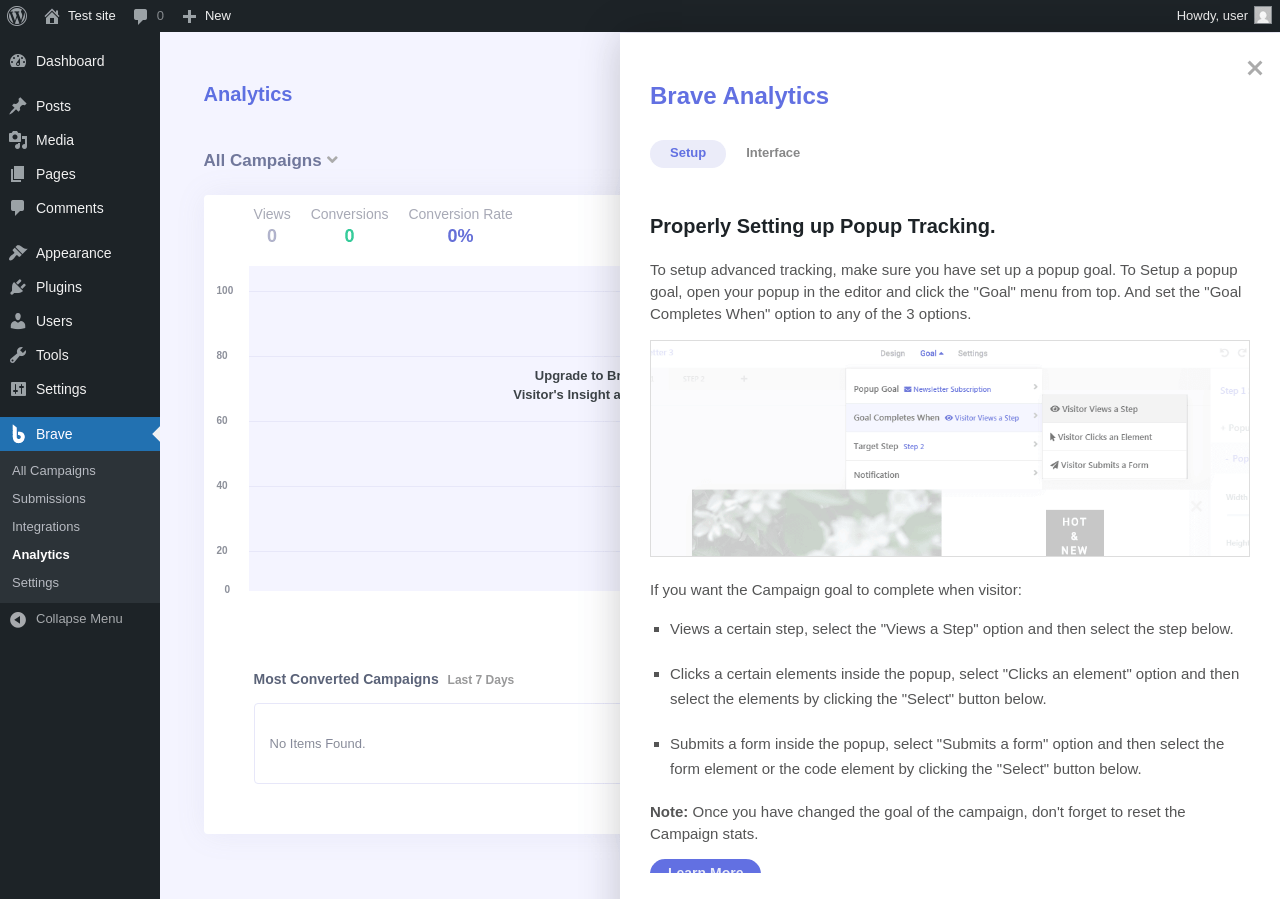Screen dimensions: 1280x899
Task: Click the comments bubble icon in admin bar
Action: (141, 16)
